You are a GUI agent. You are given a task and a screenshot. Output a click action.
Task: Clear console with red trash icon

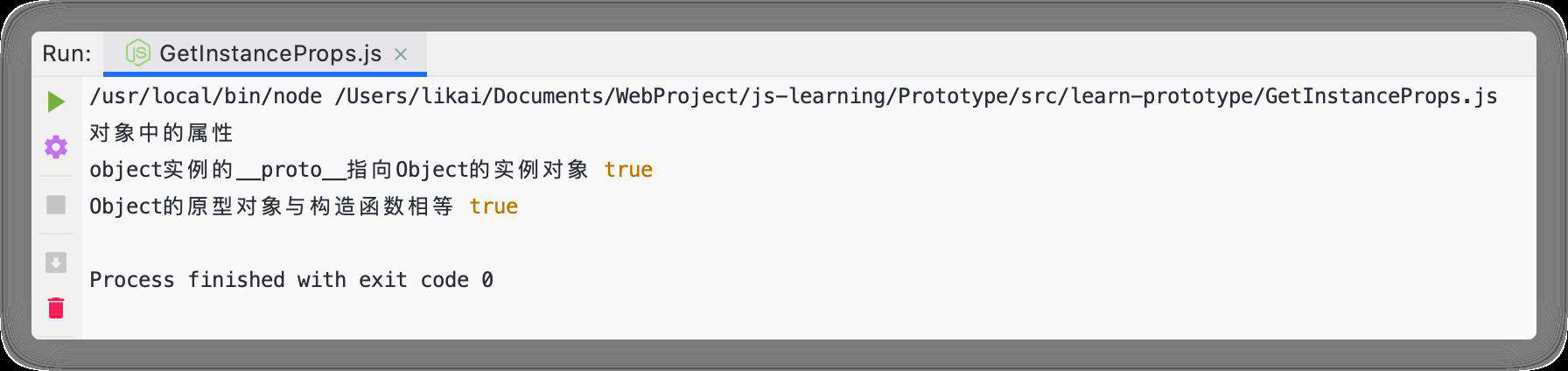tap(56, 308)
